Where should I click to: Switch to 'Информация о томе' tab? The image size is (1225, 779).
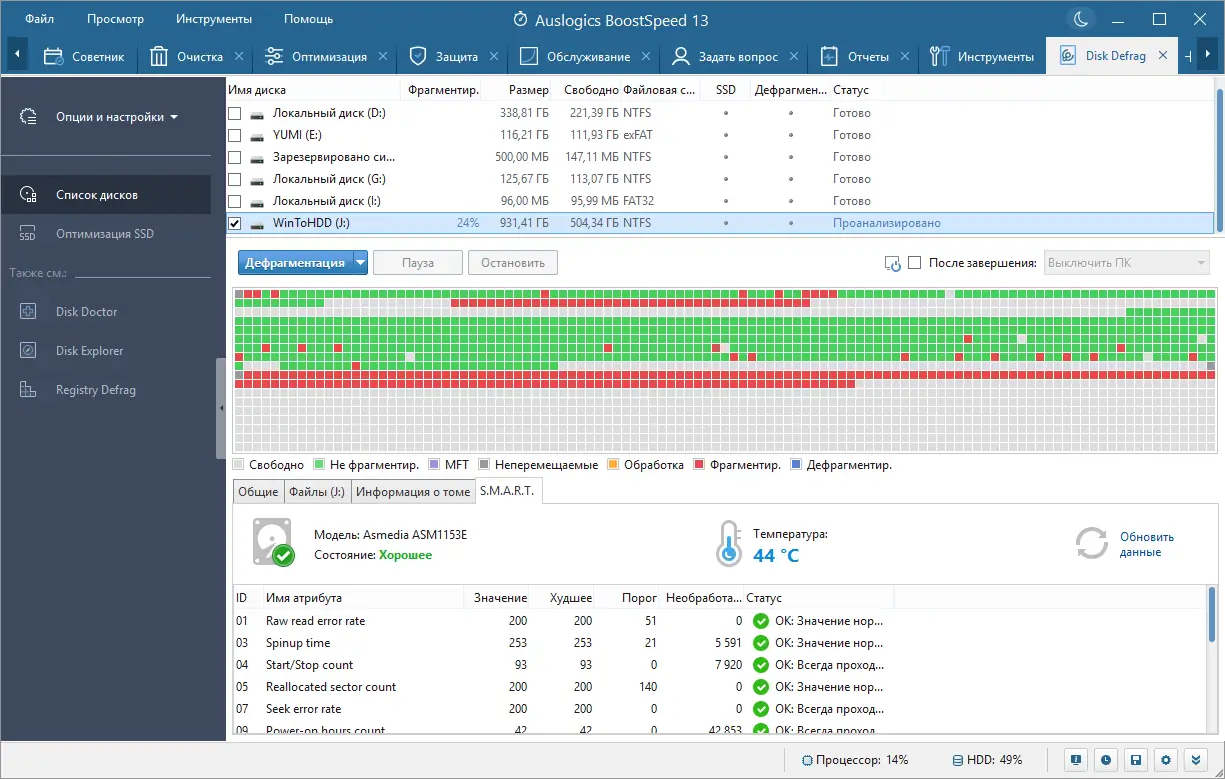tap(413, 491)
